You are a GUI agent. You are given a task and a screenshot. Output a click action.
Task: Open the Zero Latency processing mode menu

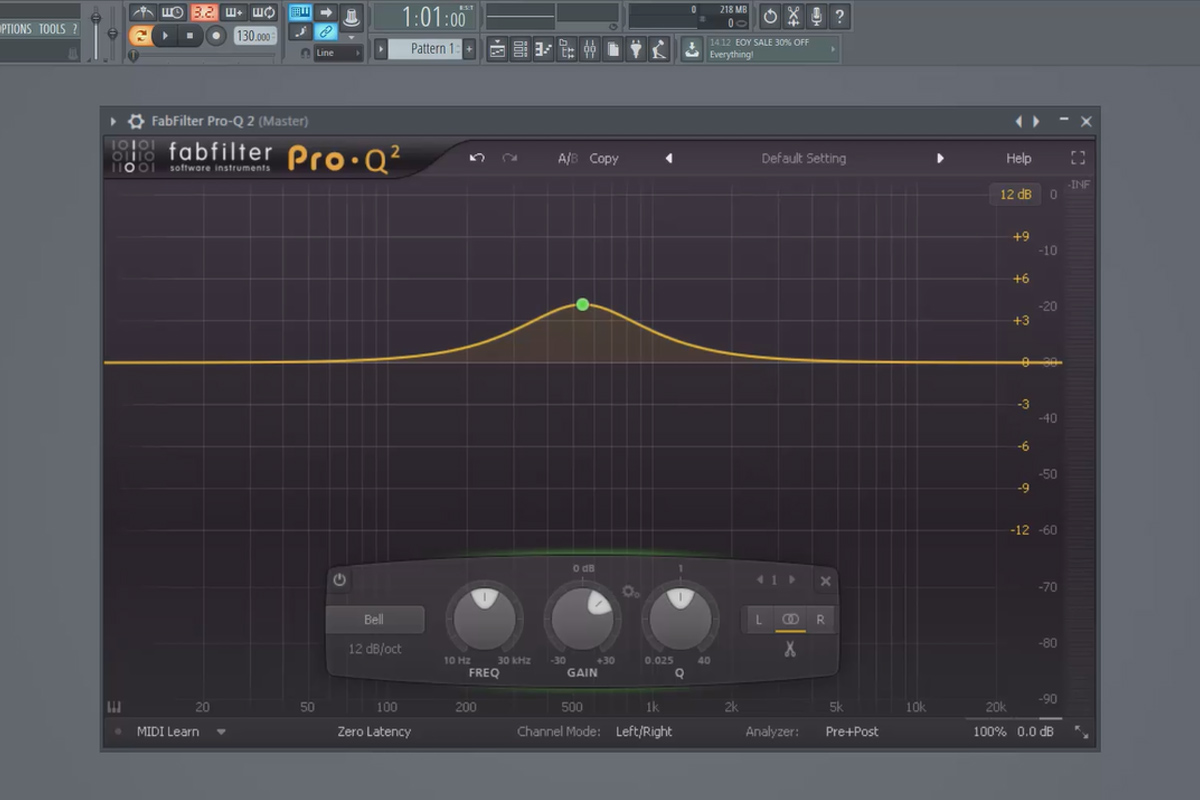374,732
